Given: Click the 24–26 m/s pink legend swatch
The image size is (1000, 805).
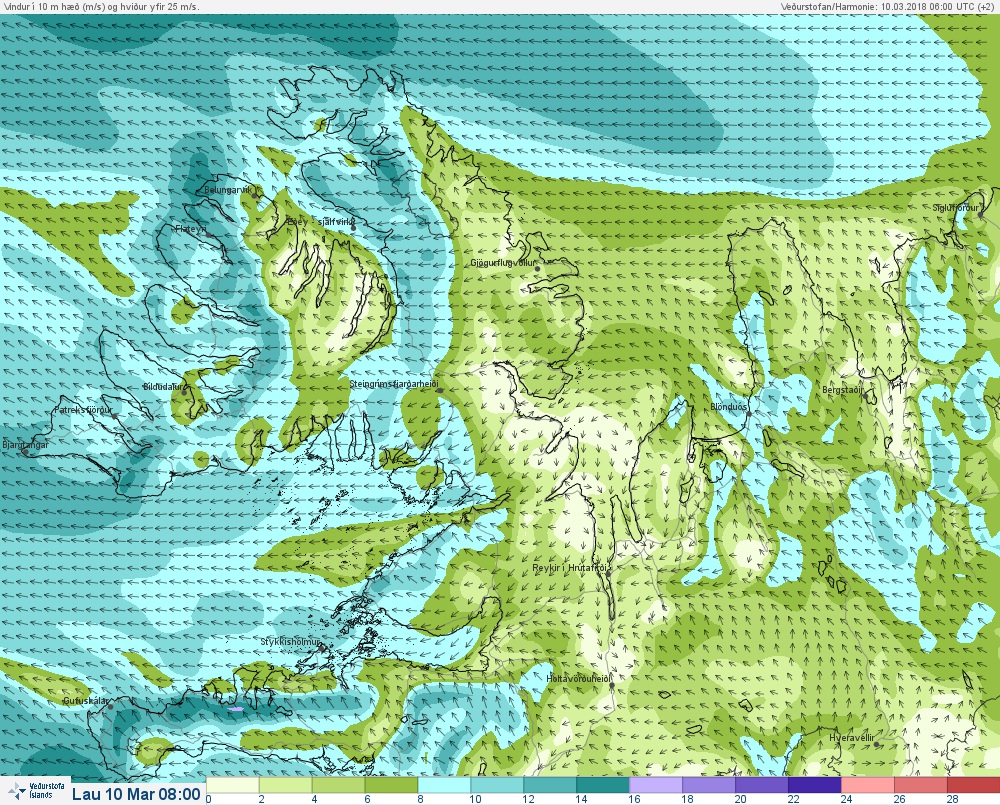Looking at the screenshot, I should click(867, 785).
